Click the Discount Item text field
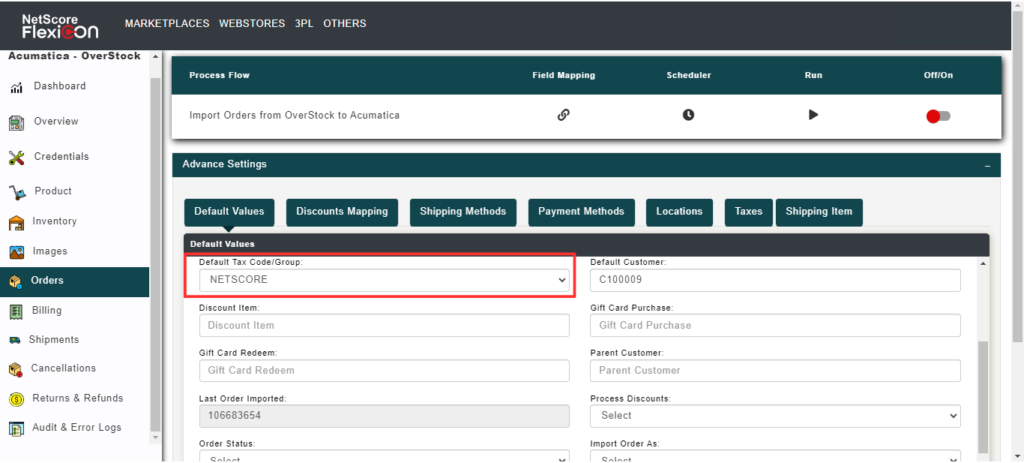This screenshot has height=463, width=1024. pyautogui.click(x=384, y=325)
